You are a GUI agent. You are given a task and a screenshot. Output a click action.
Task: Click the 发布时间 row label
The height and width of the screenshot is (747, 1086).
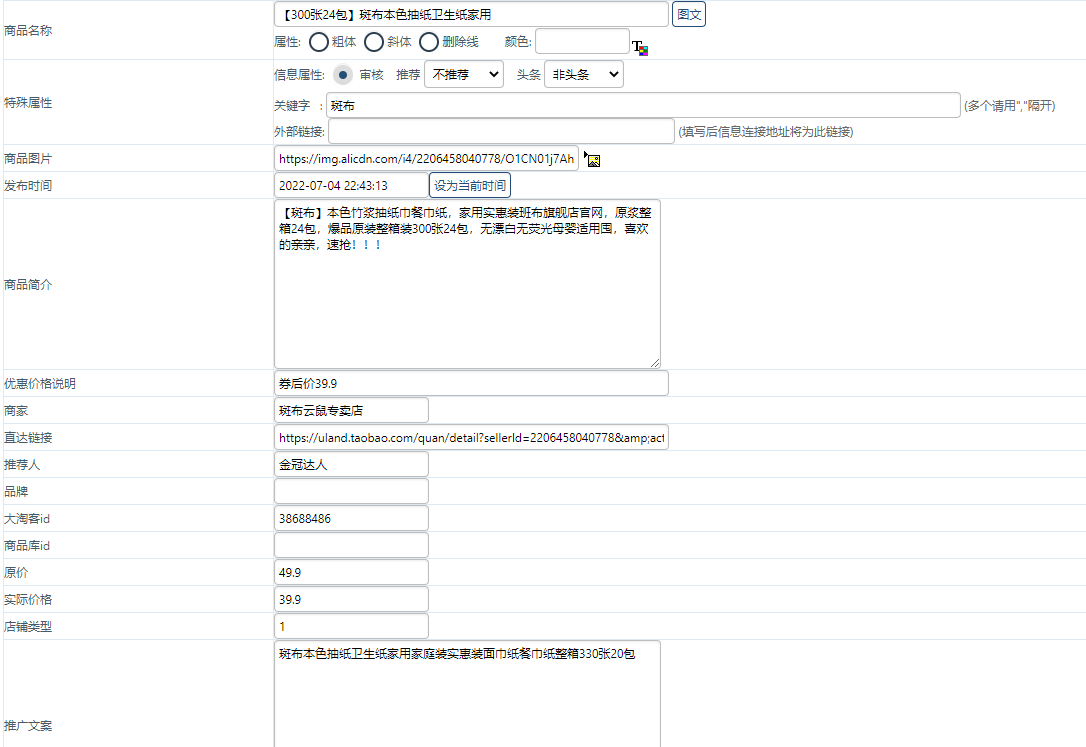(x=28, y=186)
